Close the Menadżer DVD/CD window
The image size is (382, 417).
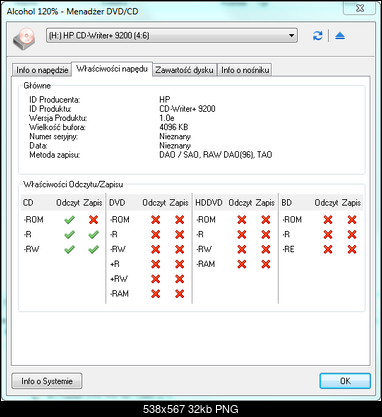point(360,8)
